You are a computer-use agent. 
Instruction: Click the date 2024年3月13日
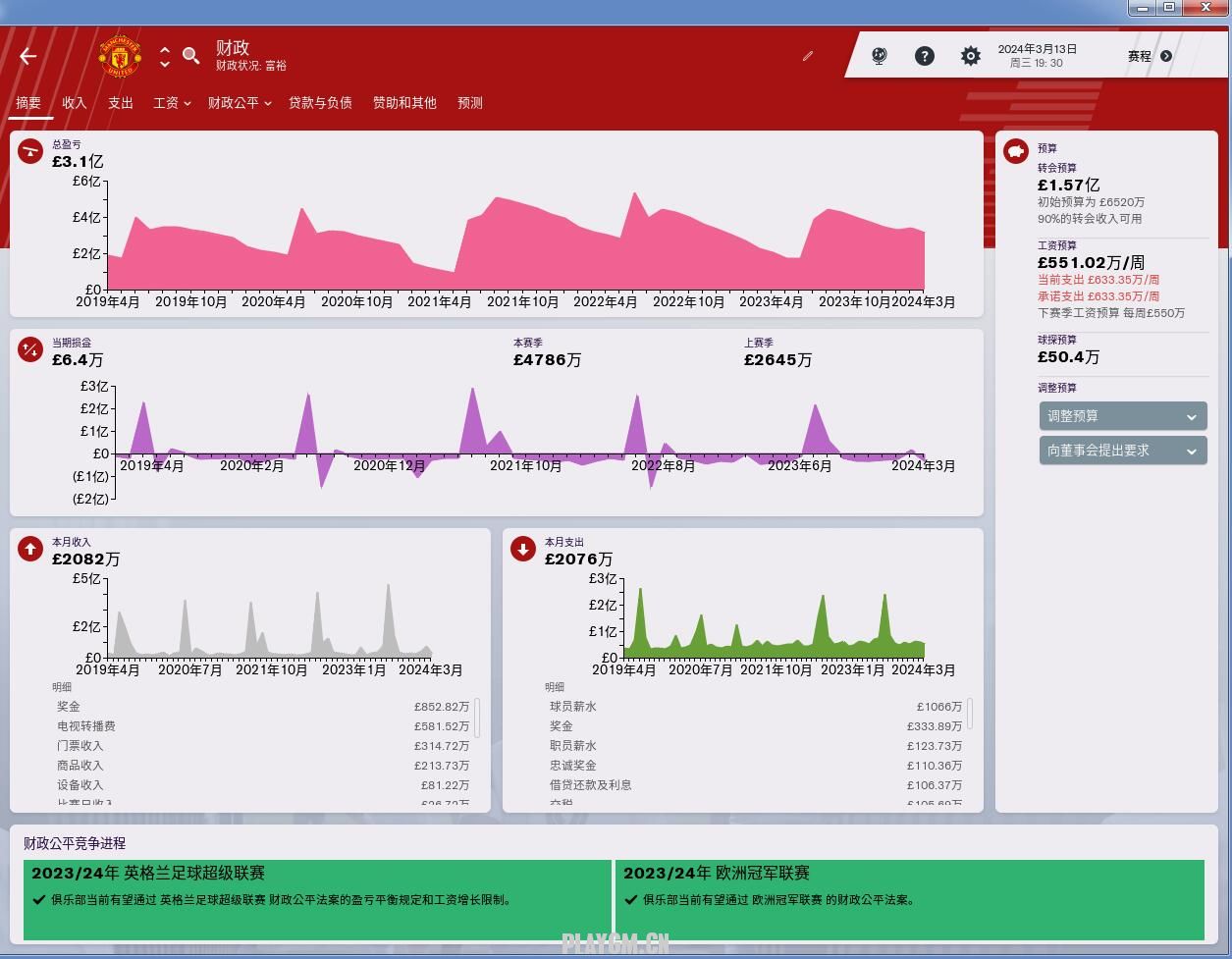click(x=1038, y=49)
